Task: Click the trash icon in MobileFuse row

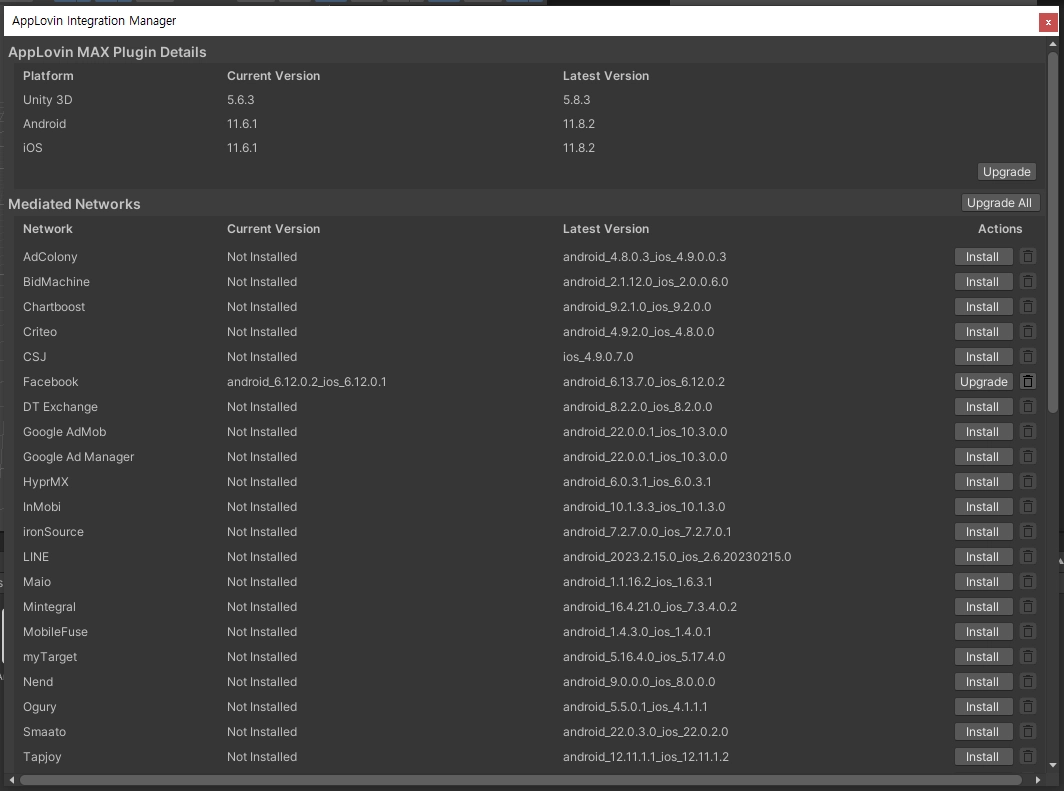Action: tap(1027, 632)
